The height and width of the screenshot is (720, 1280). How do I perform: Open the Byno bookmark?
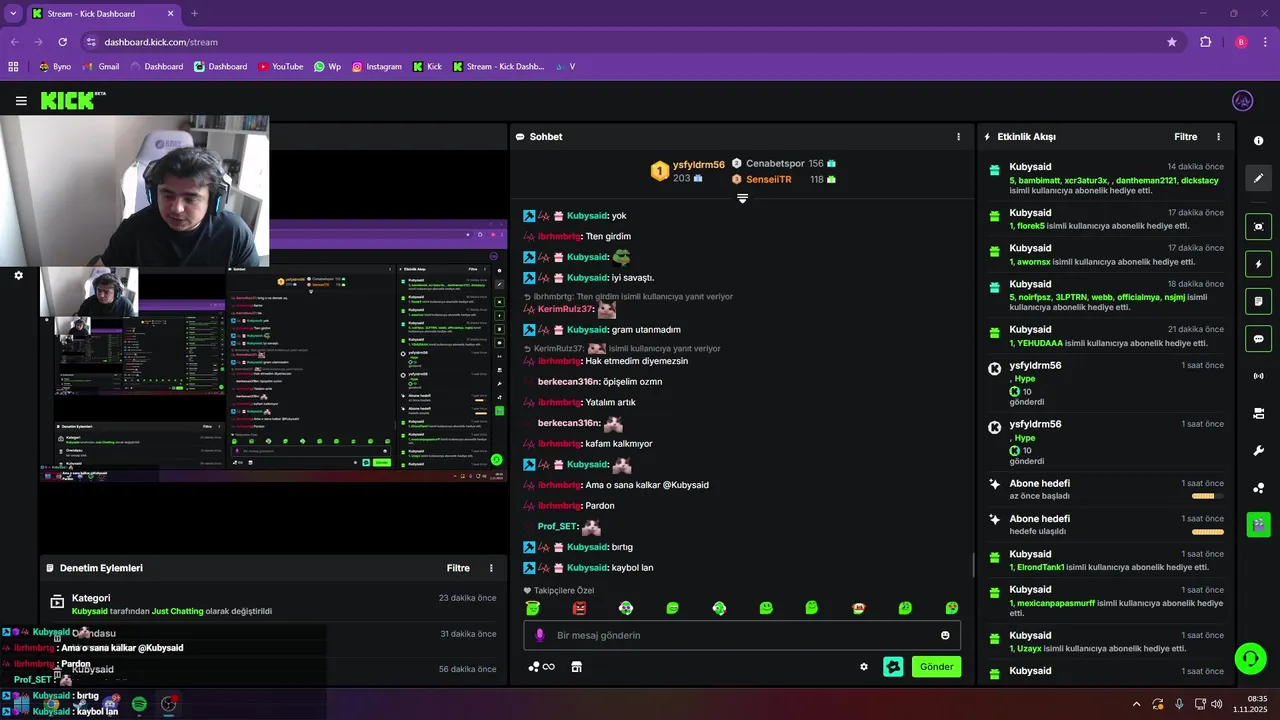click(x=55, y=67)
